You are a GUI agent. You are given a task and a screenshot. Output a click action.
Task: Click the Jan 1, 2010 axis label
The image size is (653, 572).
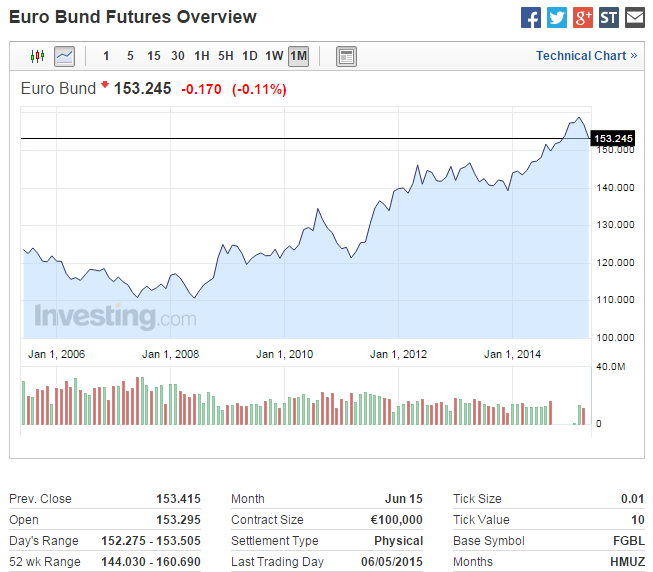click(x=284, y=354)
